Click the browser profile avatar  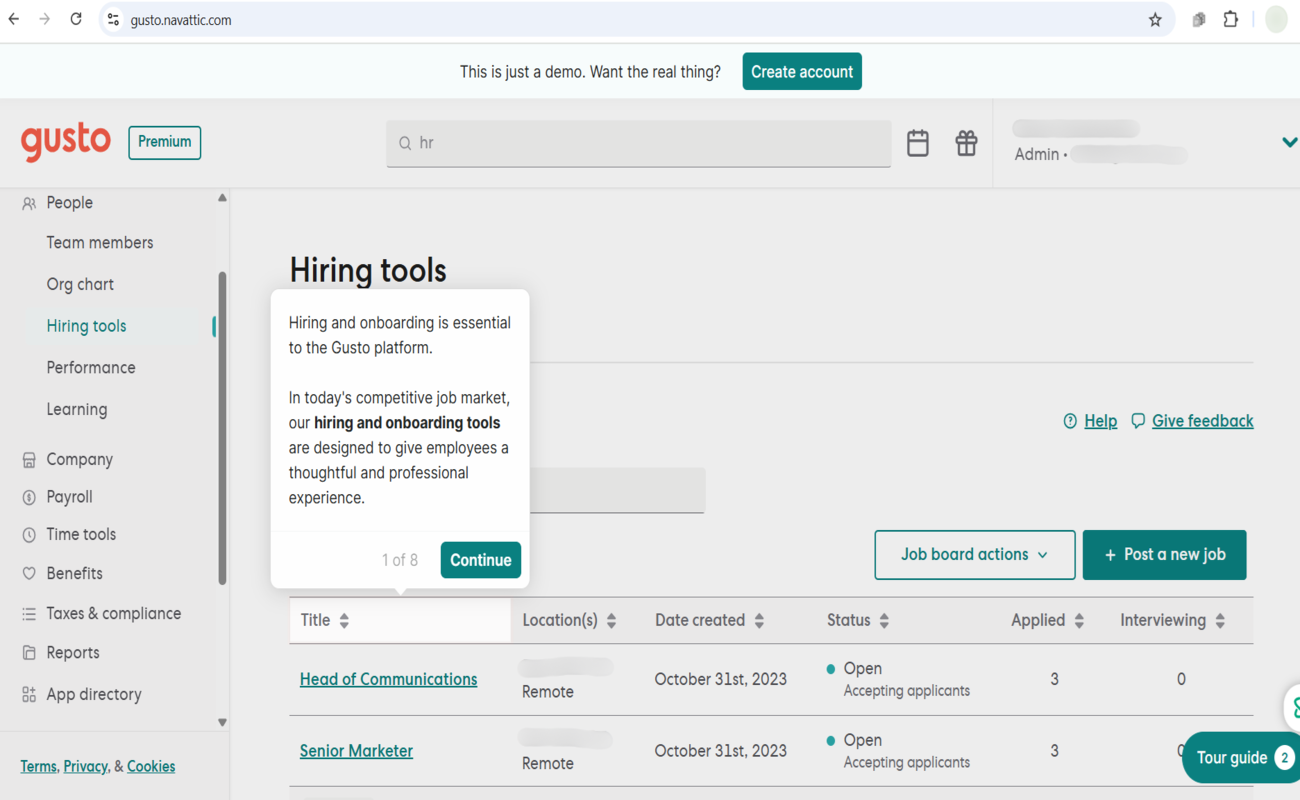1276,19
